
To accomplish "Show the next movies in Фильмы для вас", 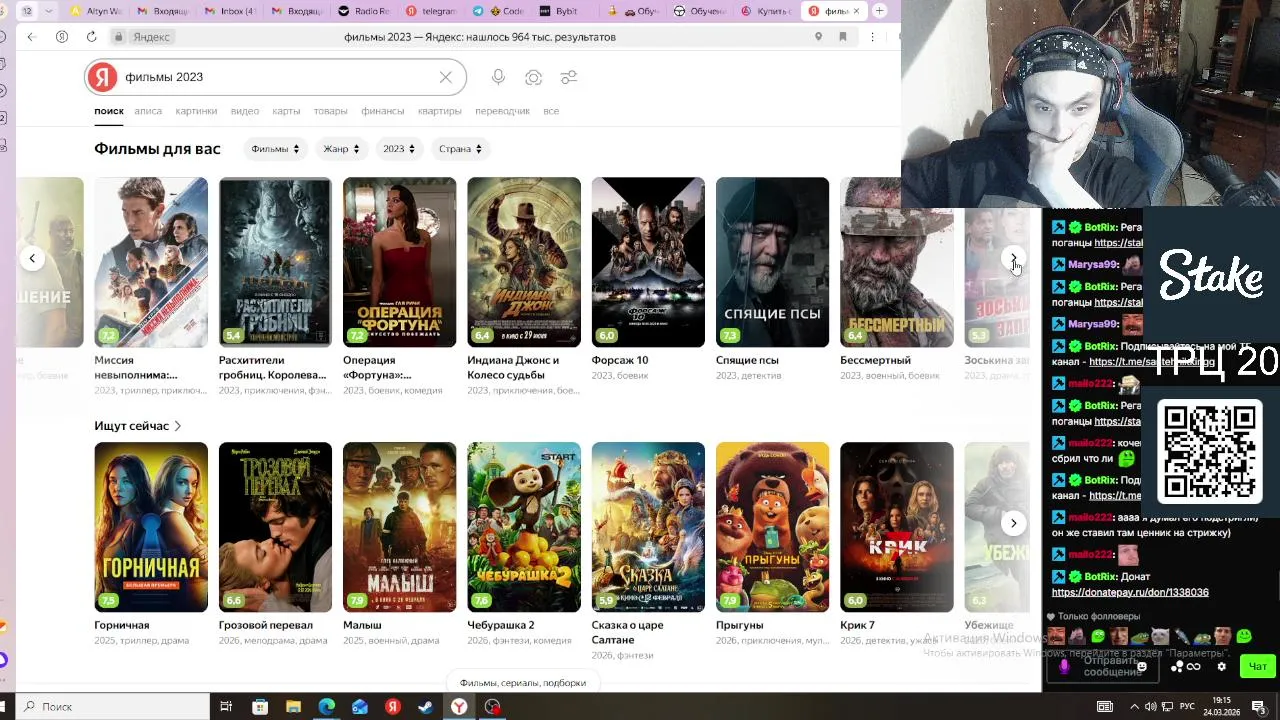I will [1013, 258].
